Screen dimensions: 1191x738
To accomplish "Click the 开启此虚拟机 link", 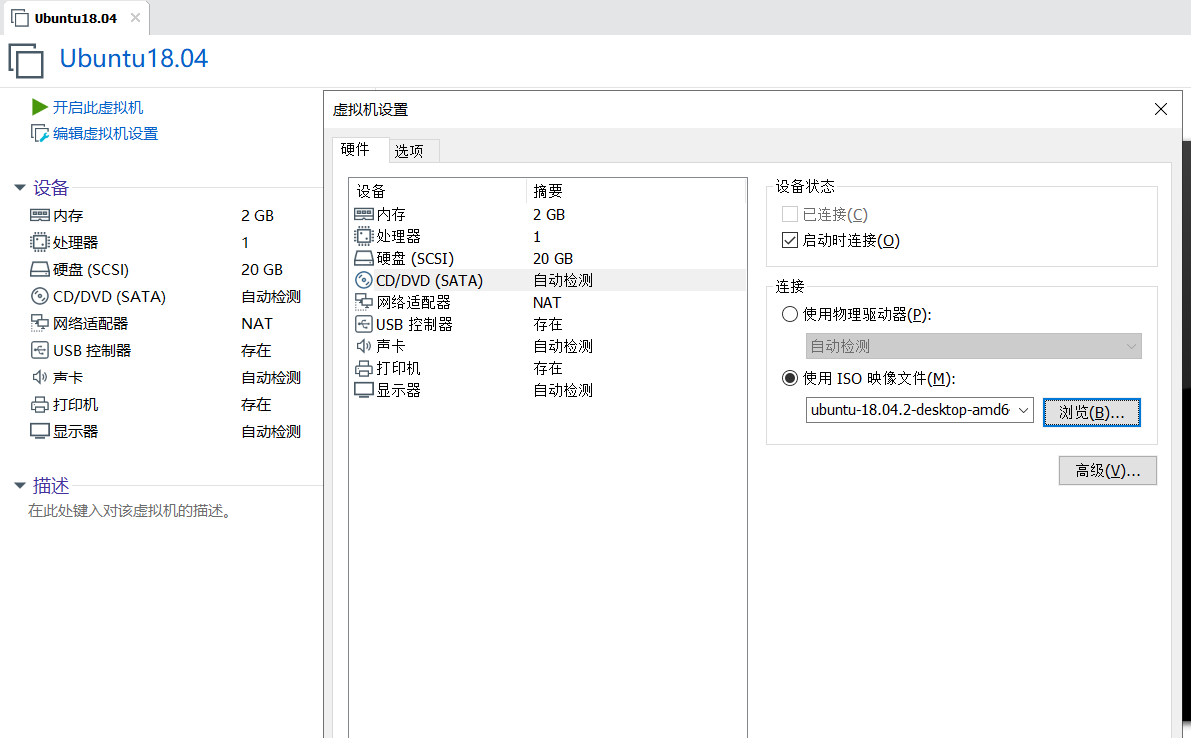I will tap(98, 108).
